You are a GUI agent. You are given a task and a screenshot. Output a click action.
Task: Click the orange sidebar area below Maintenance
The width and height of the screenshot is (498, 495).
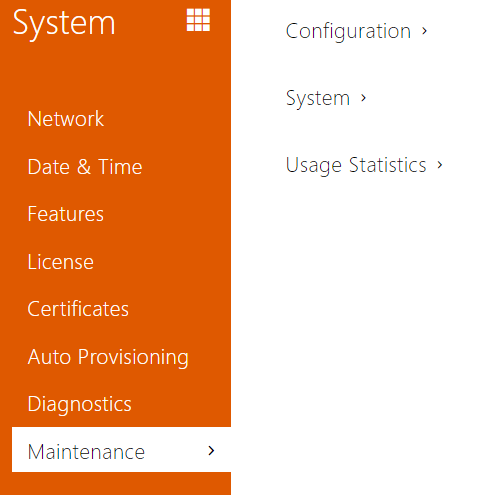(115, 484)
